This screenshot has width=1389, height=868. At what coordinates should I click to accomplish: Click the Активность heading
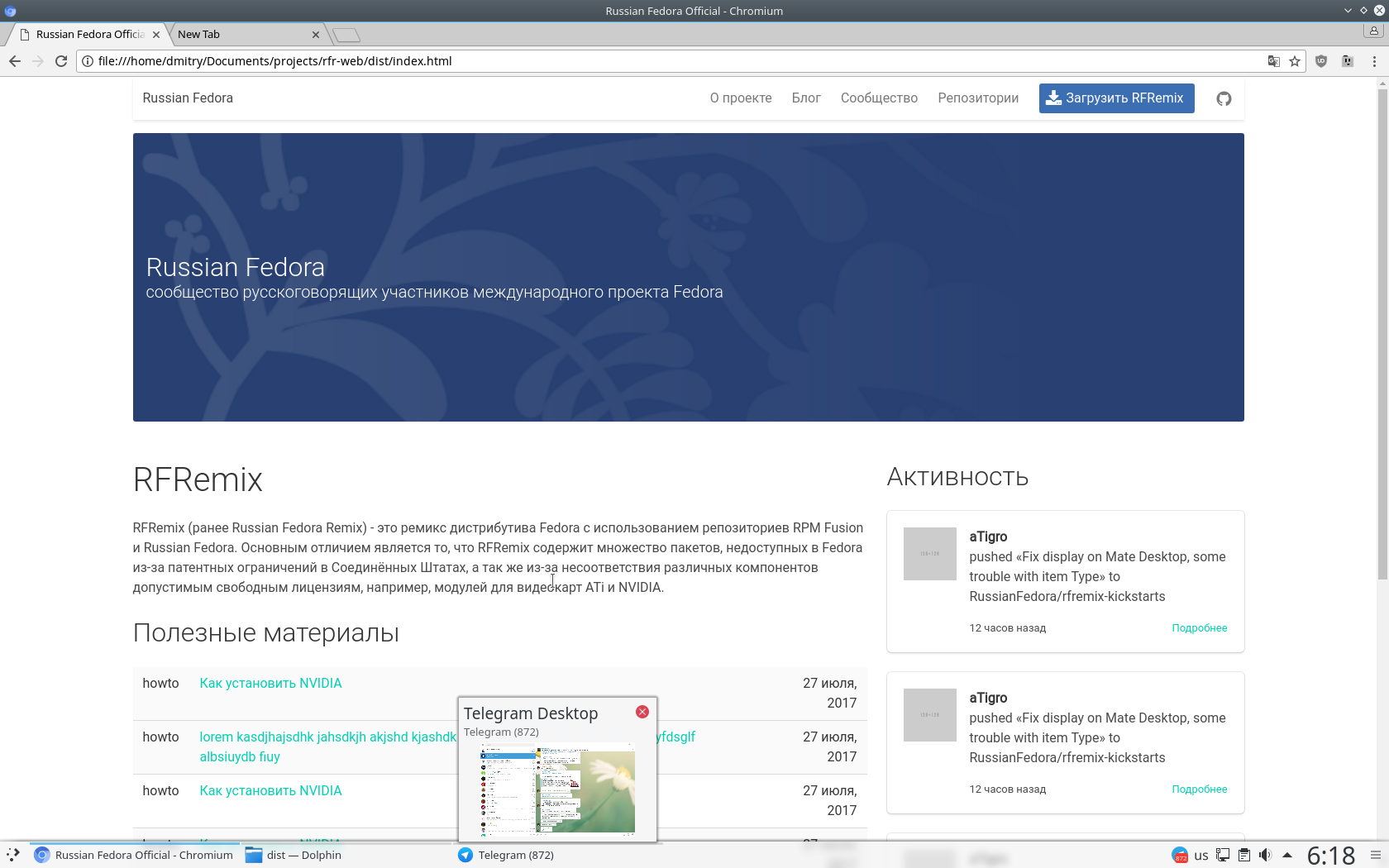coord(957,477)
